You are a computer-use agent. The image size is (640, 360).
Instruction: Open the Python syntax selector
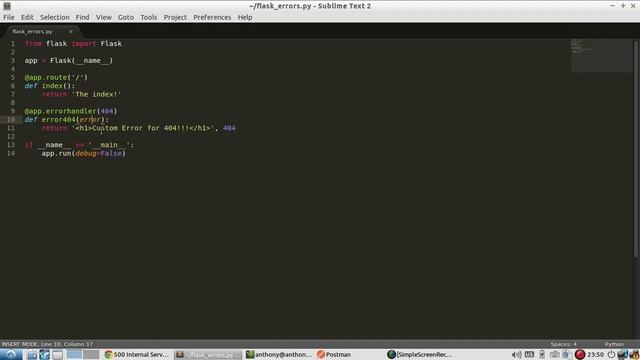coord(614,344)
